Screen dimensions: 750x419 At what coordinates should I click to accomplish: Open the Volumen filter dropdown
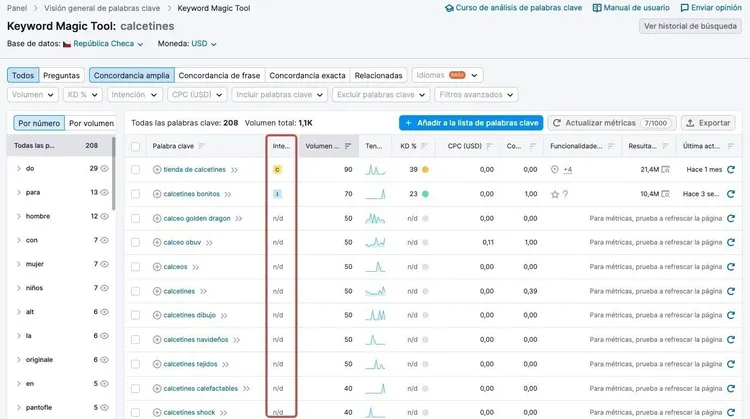pyautogui.click(x=33, y=95)
